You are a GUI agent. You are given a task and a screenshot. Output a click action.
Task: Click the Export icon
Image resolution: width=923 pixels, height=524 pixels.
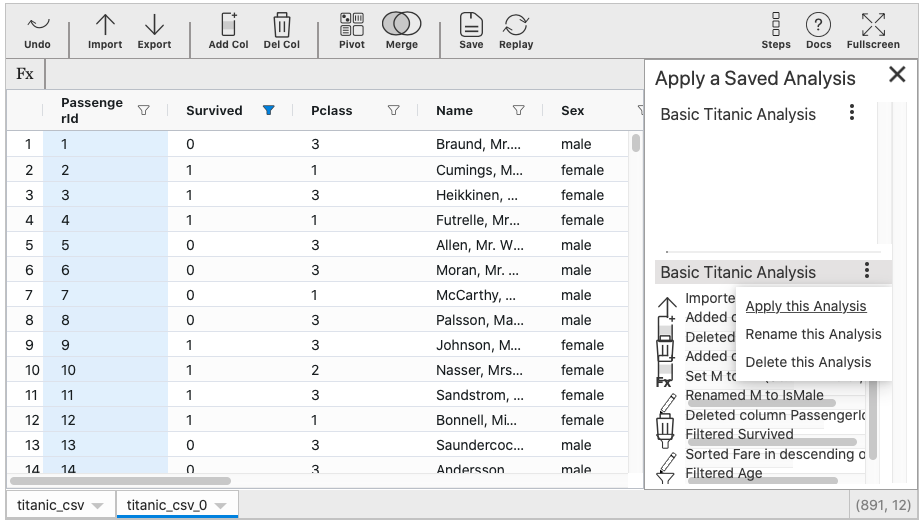(154, 30)
